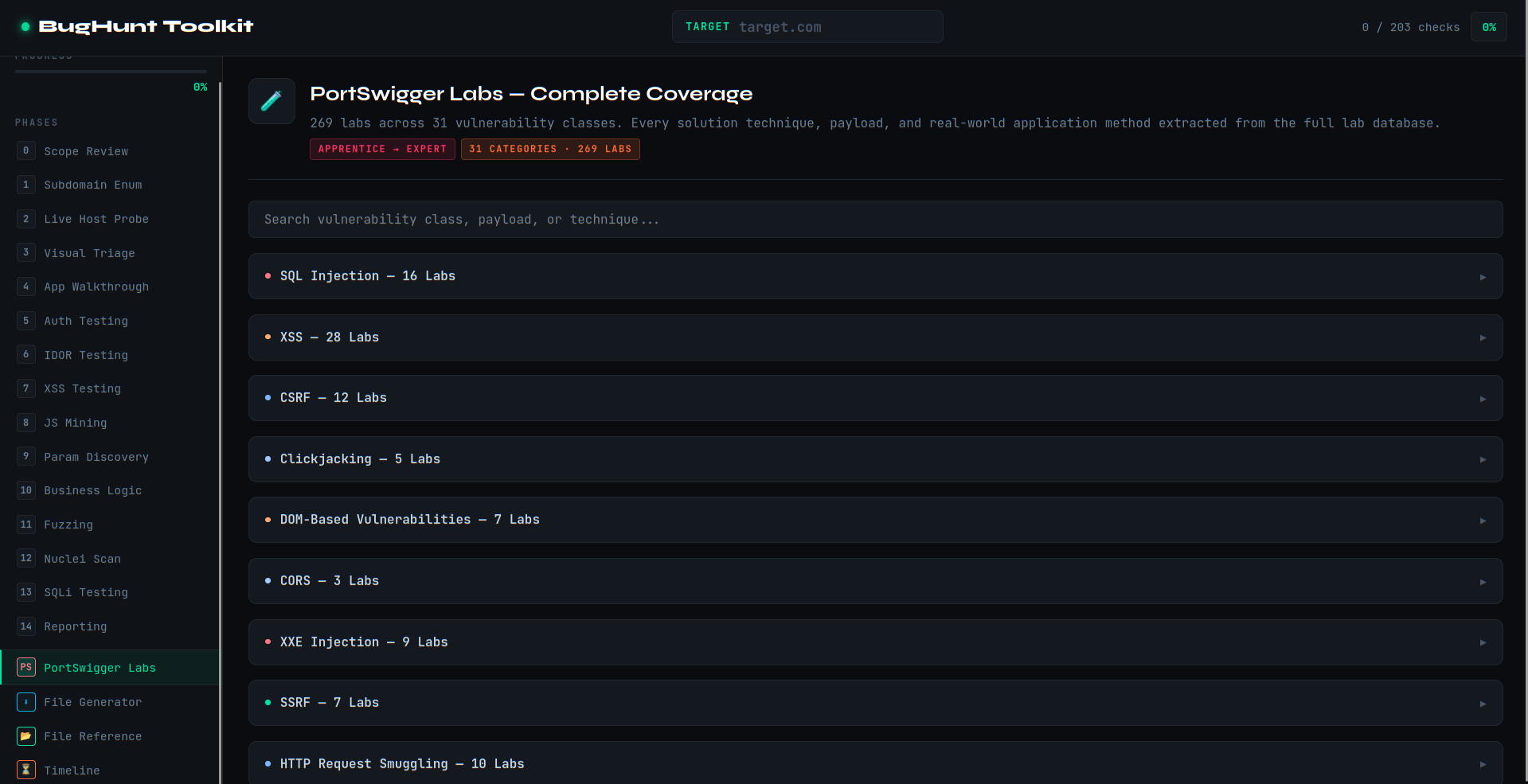Click the BugHunt Toolkit logo title

[146, 26]
